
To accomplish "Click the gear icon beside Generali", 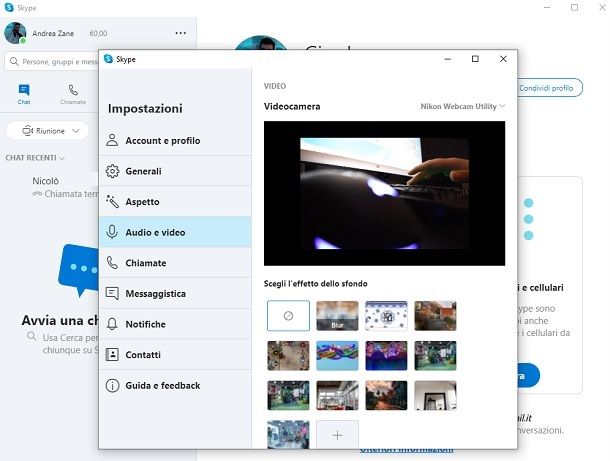I will point(112,171).
